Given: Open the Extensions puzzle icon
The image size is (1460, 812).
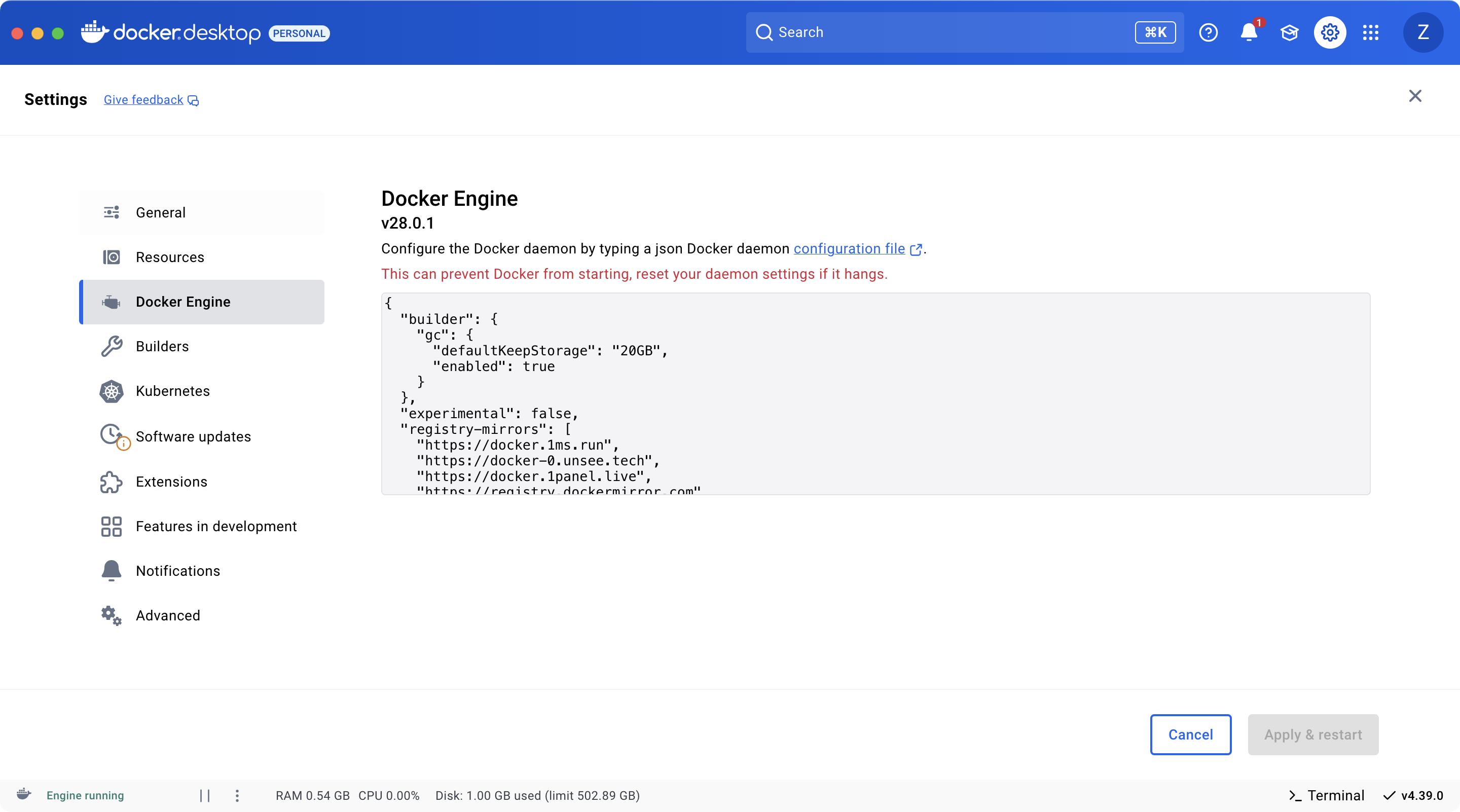Looking at the screenshot, I should click(x=111, y=482).
